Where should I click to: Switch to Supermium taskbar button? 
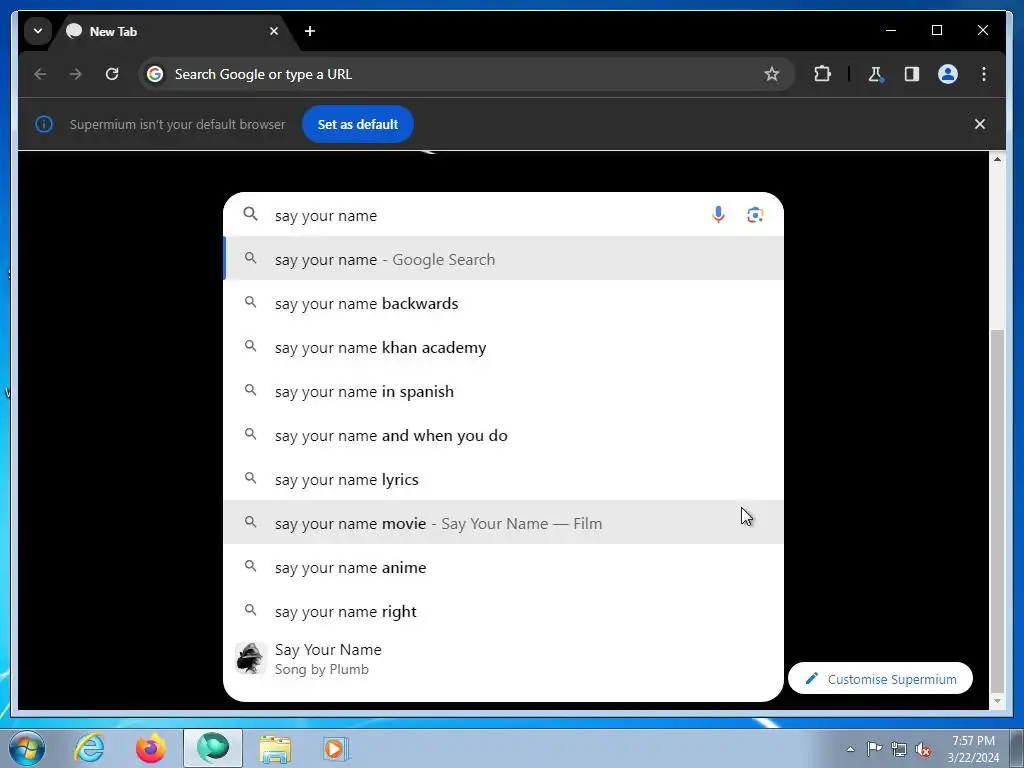point(213,748)
